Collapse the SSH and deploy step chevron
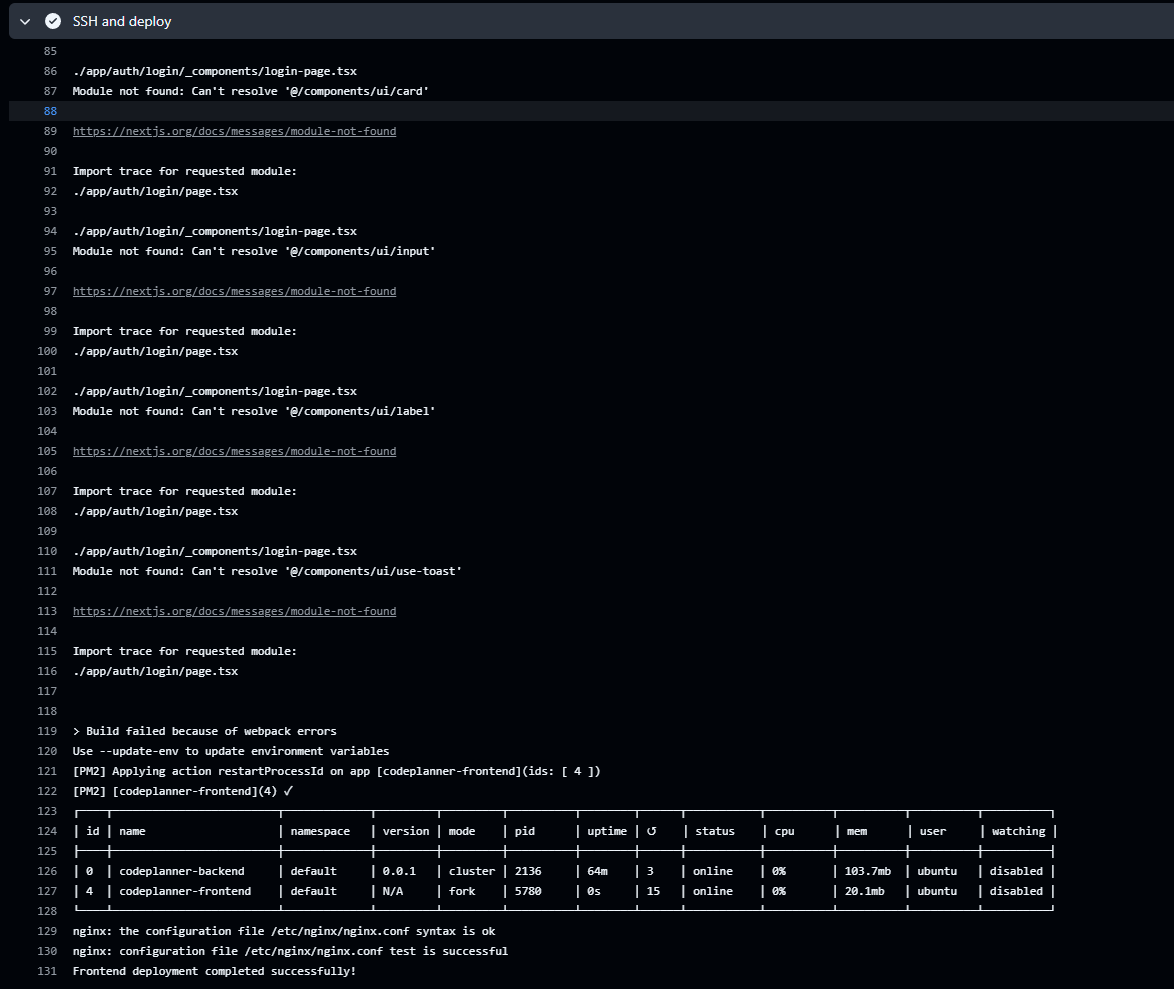Viewport: 1174px width, 989px height. [x=25, y=22]
